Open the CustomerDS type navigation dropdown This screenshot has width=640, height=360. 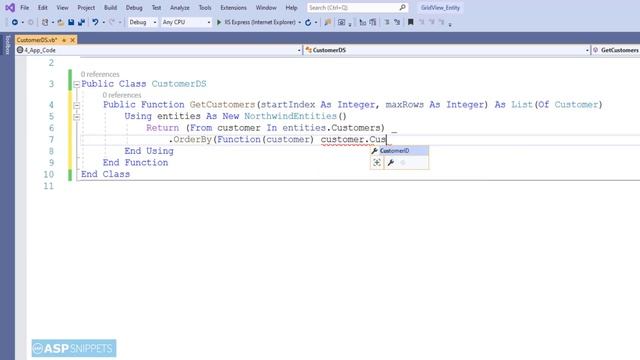click(447, 50)
